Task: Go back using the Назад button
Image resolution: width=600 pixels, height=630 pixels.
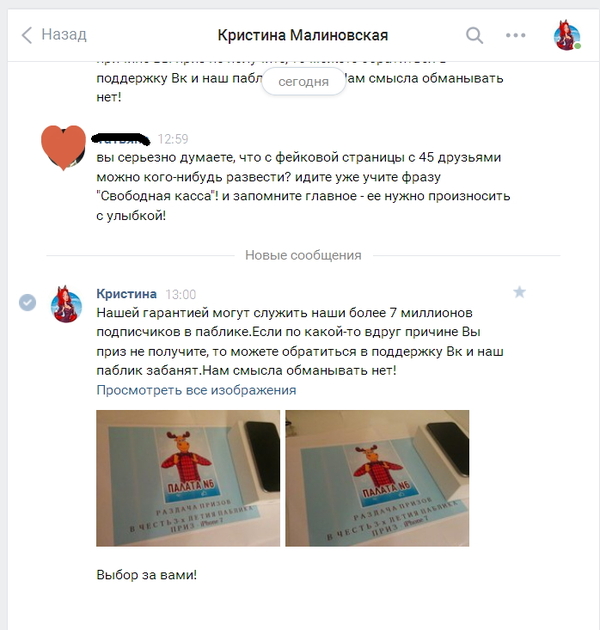Action: (54, 35)
